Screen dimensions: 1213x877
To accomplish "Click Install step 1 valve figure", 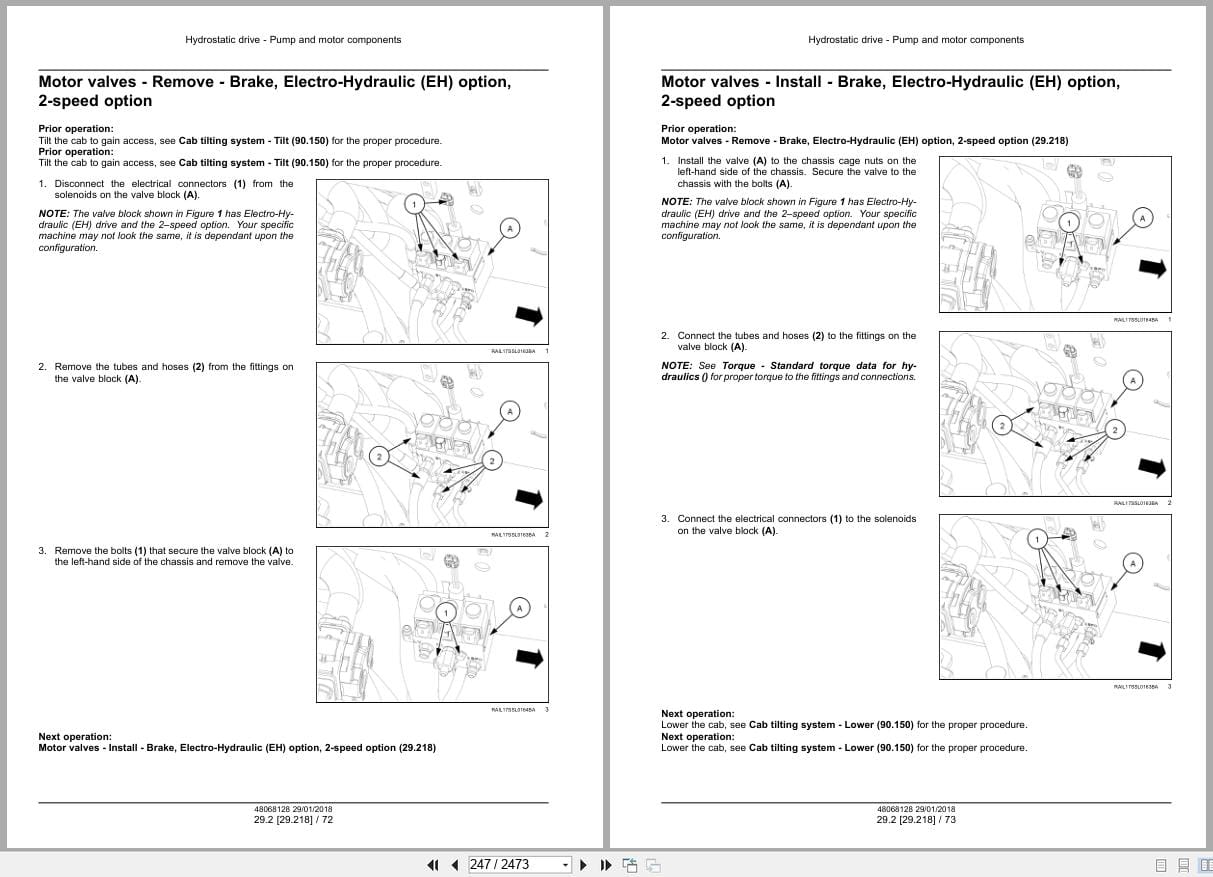I will tap(1056, 233).
